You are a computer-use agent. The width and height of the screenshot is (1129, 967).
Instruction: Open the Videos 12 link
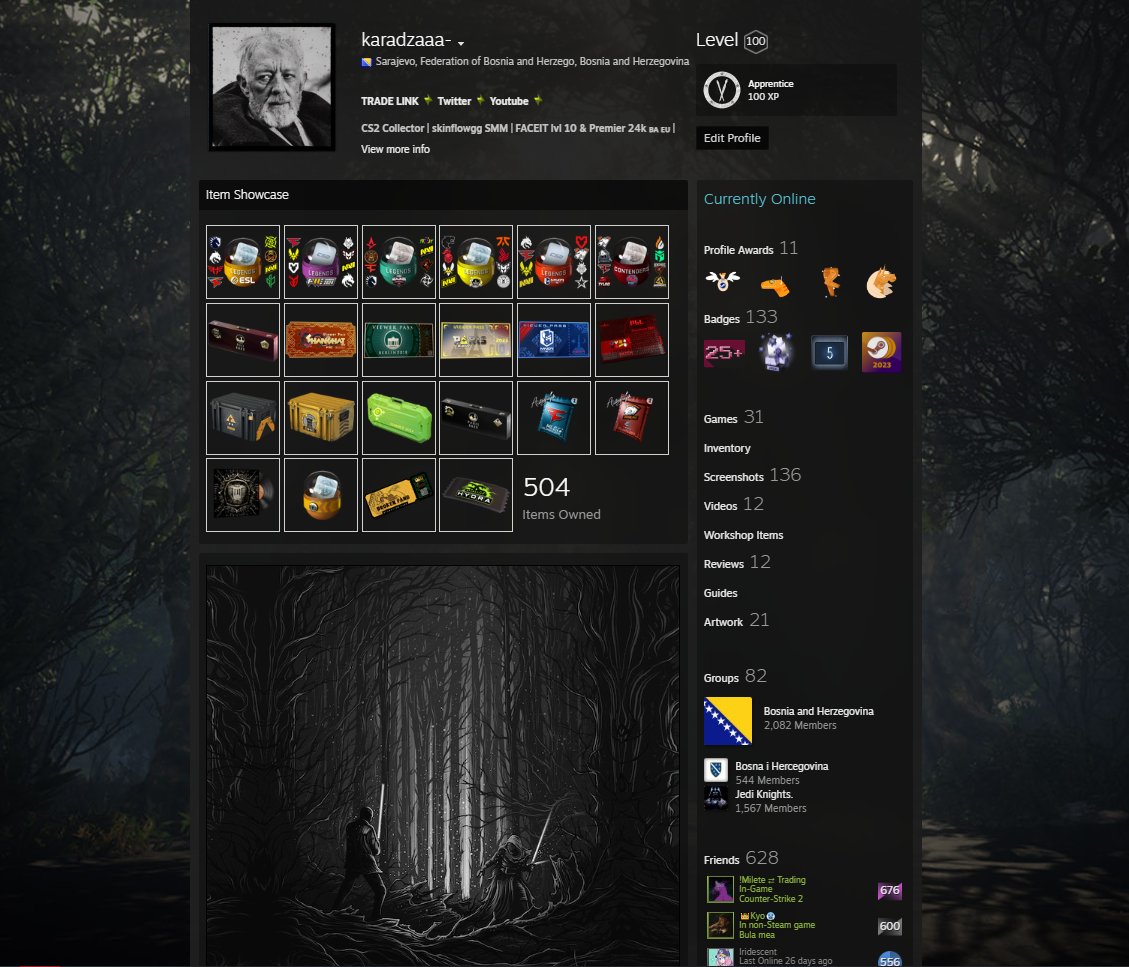(733, 504)
